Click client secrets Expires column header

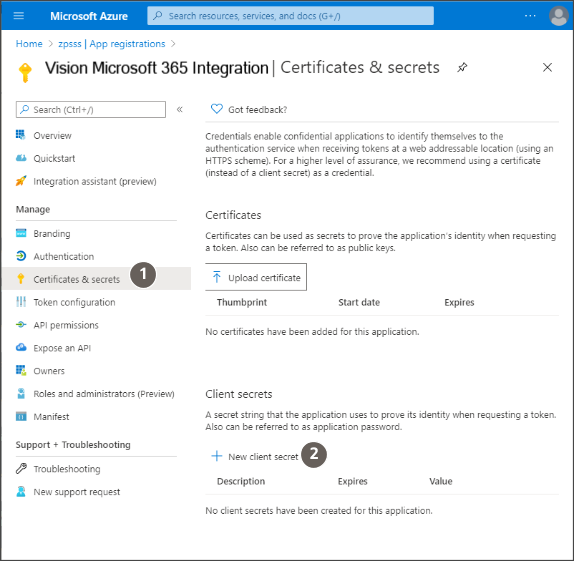[x=352, y=481]
